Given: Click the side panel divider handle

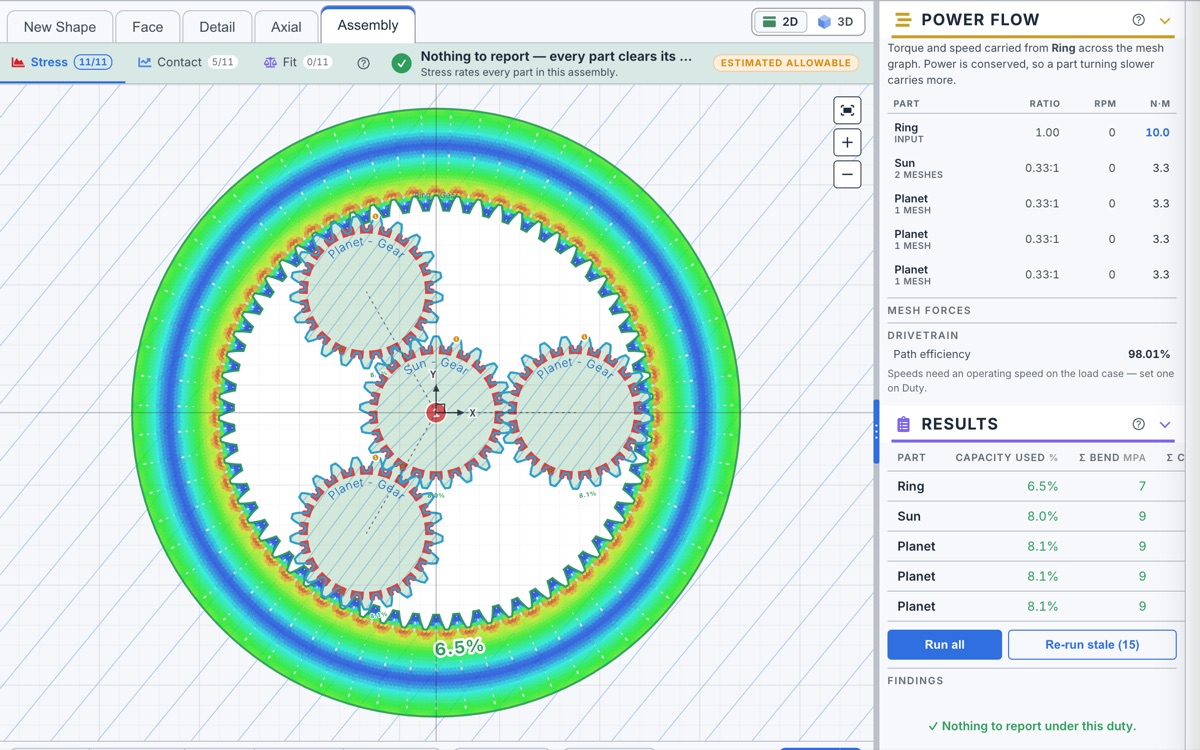Looking at the screenshot, I should point(876,430).
